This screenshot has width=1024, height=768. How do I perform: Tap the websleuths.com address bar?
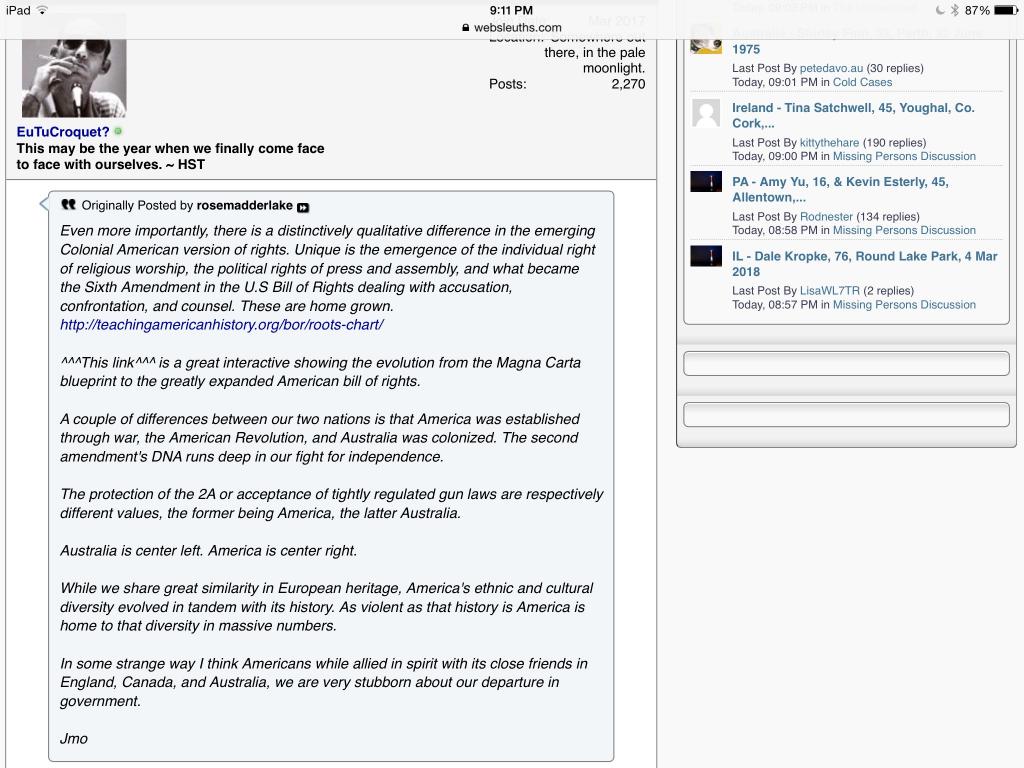click(511, 28)
